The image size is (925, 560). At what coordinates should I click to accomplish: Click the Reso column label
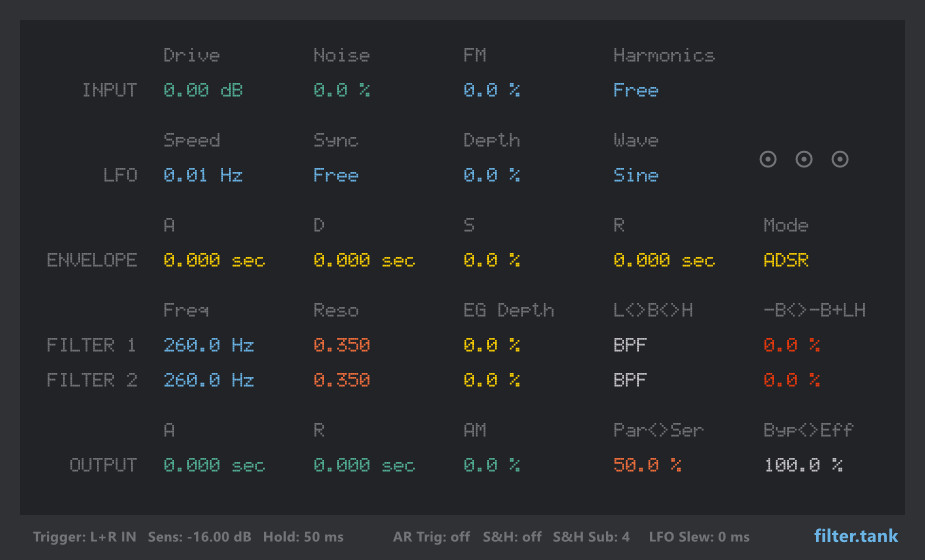[336, 310]
